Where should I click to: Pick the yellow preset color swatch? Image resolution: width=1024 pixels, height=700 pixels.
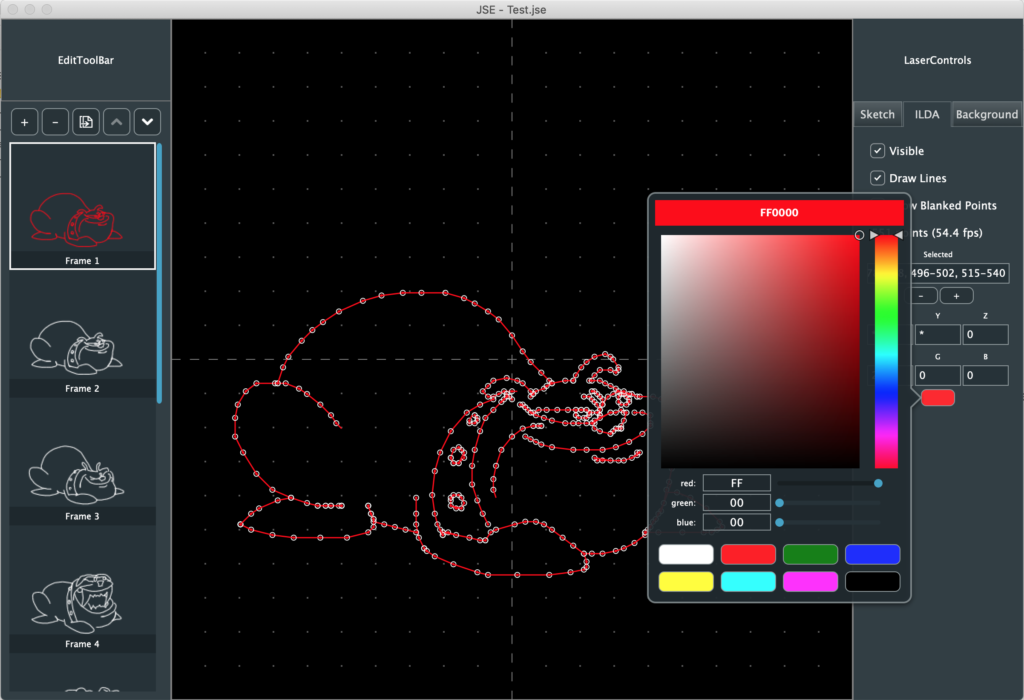point(686,581)
